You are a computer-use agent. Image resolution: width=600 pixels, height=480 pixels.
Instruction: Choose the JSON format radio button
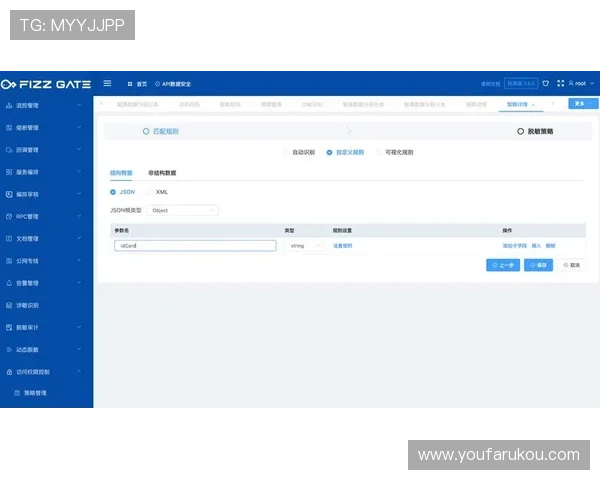(113, 192)
